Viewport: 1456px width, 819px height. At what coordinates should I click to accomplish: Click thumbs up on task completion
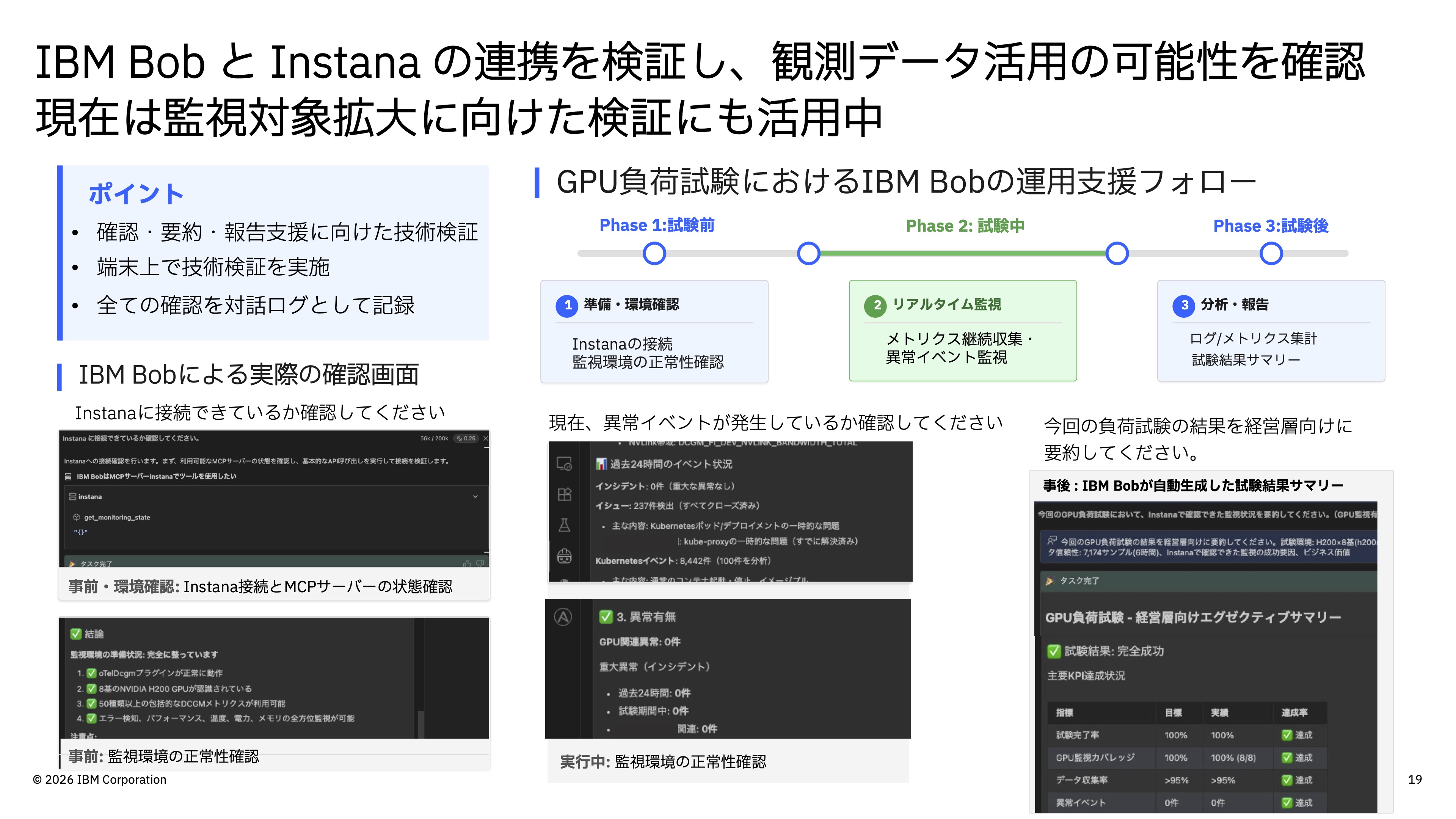tap(467, 563)
